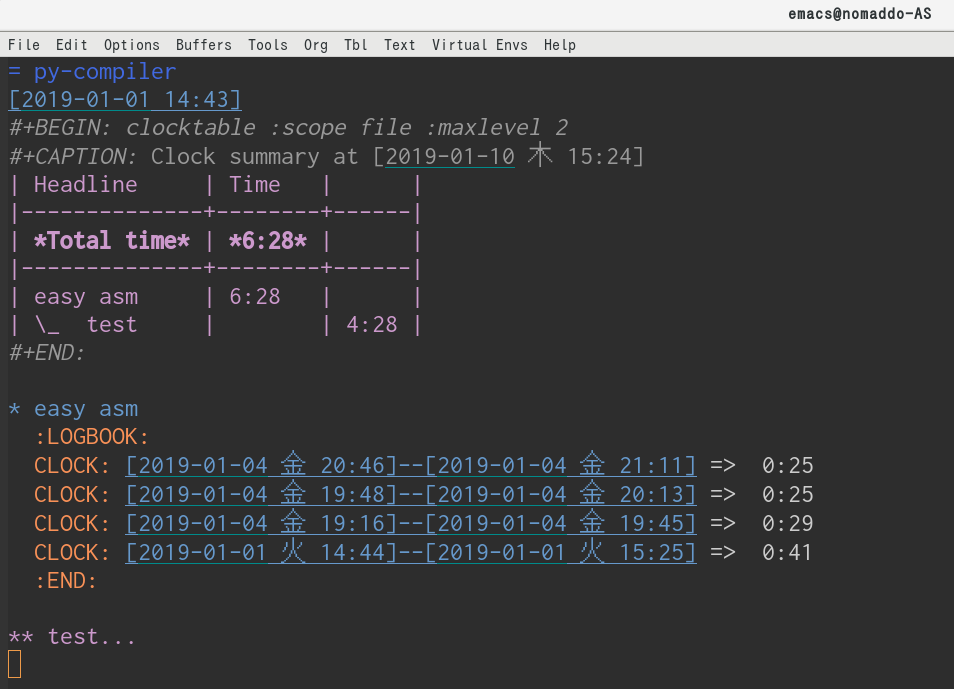Open the Buffers menu
The height and width of the screenshot is (689, 954).
pyautogui.click(x=203, y=44)
